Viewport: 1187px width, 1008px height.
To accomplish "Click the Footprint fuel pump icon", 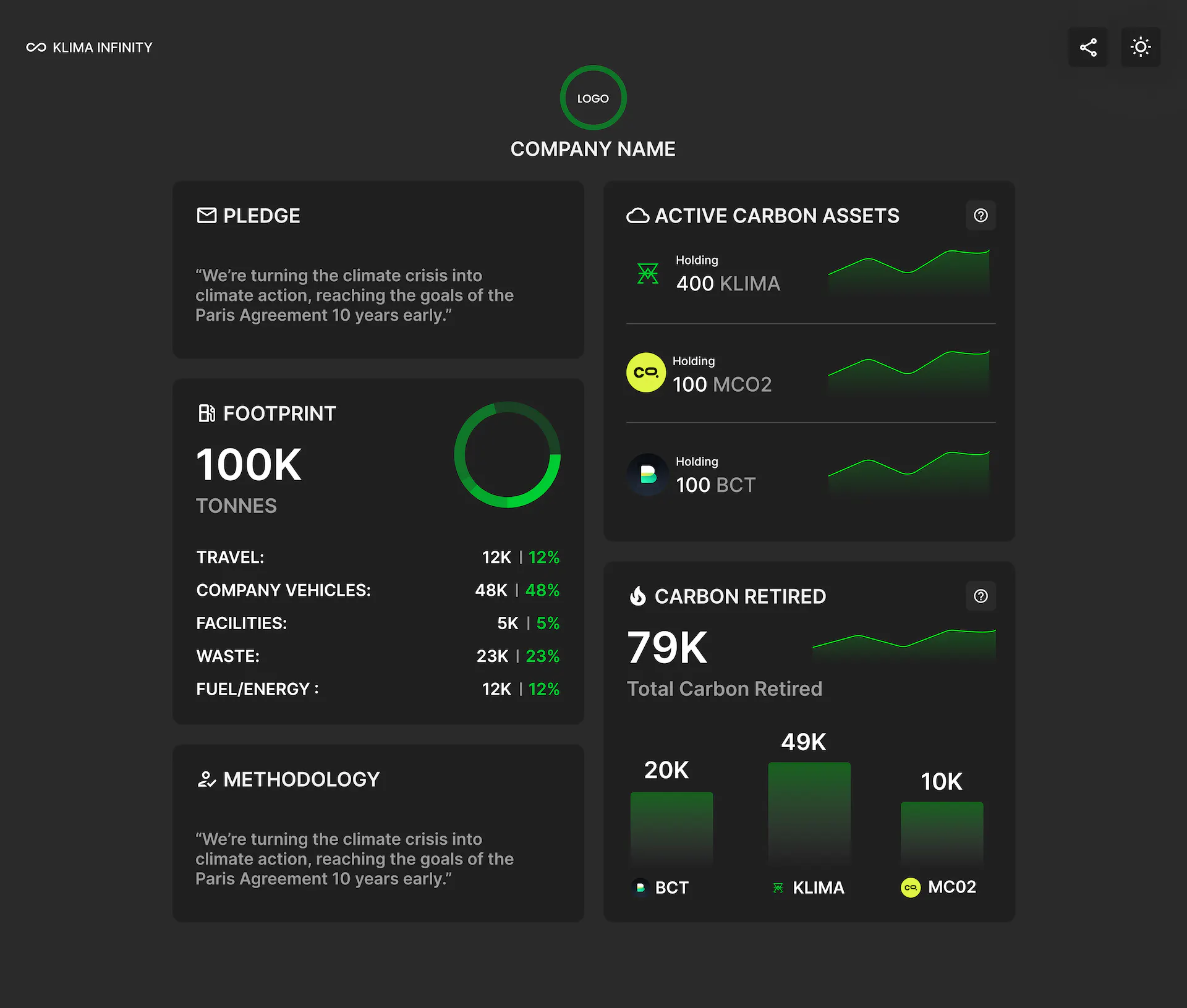I will [x=206, y=413].
